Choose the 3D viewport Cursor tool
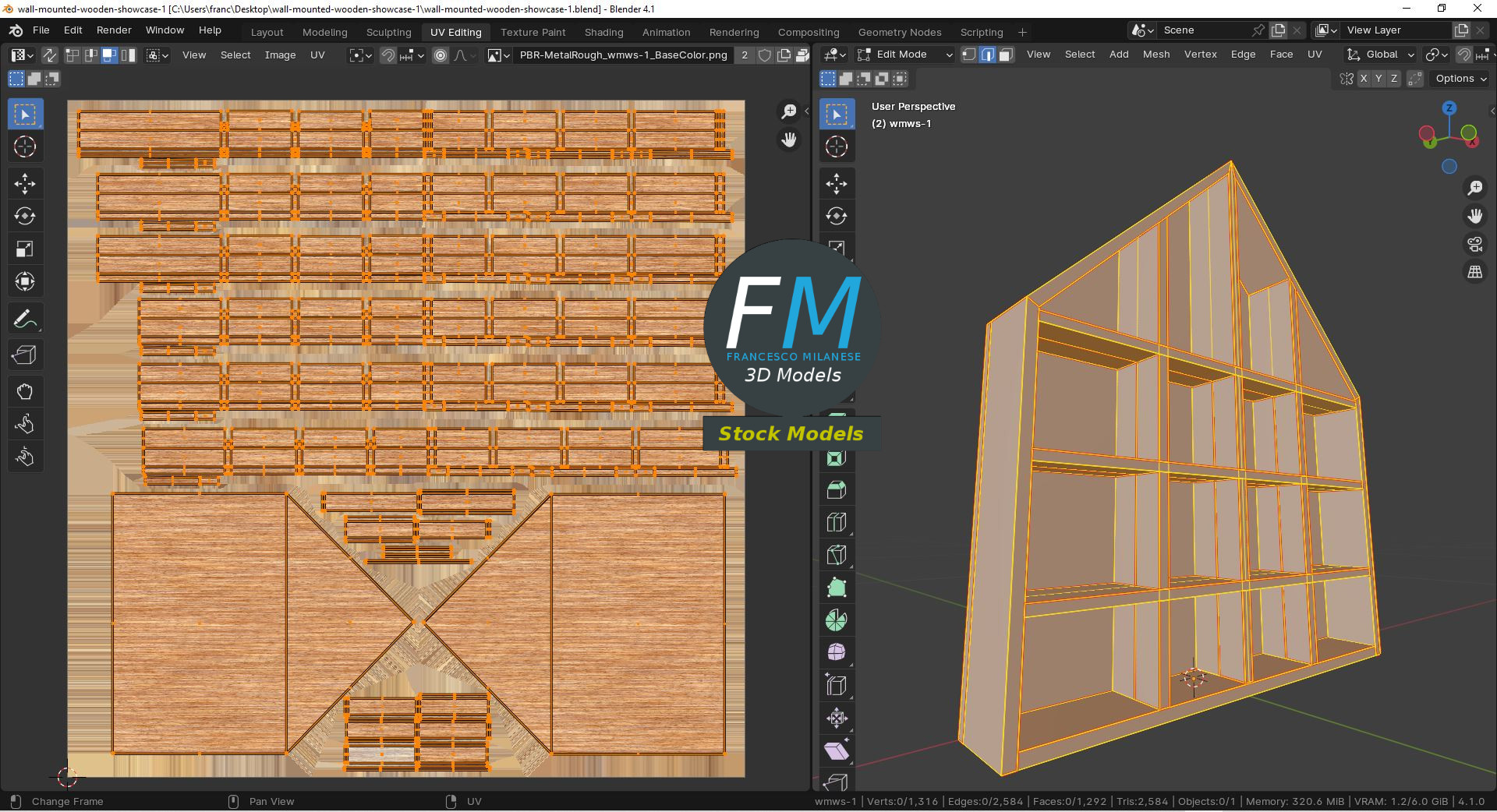 (x=837, y=147)
